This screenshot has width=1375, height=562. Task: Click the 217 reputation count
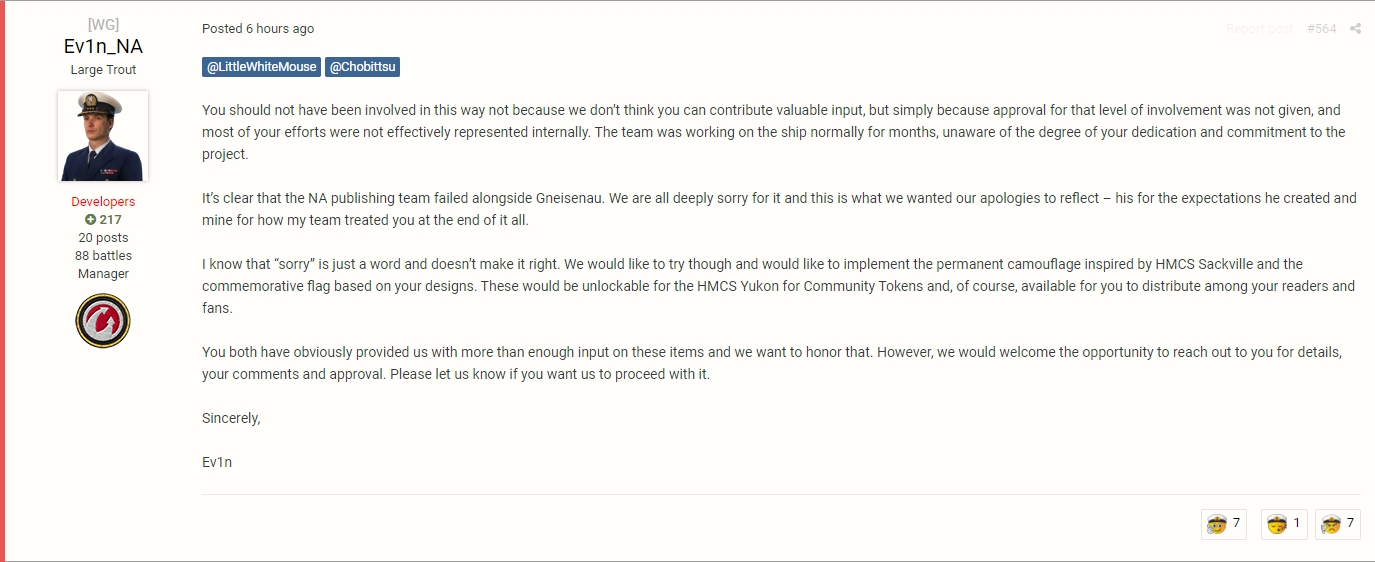110,220
